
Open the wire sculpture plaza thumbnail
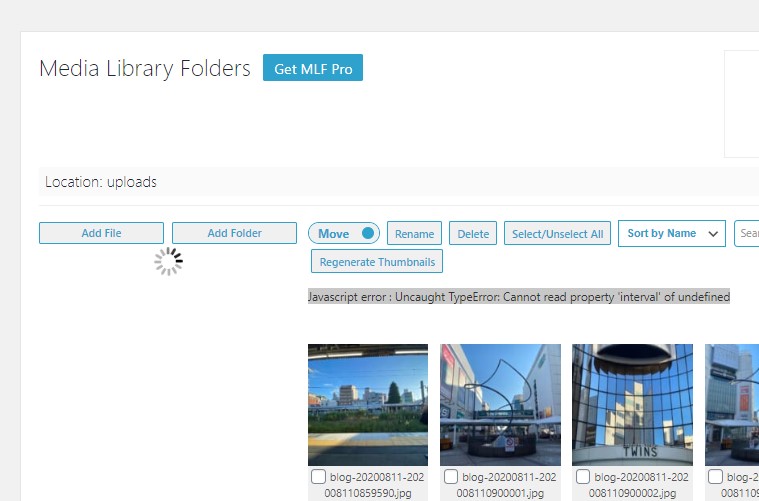click(501, 405)
